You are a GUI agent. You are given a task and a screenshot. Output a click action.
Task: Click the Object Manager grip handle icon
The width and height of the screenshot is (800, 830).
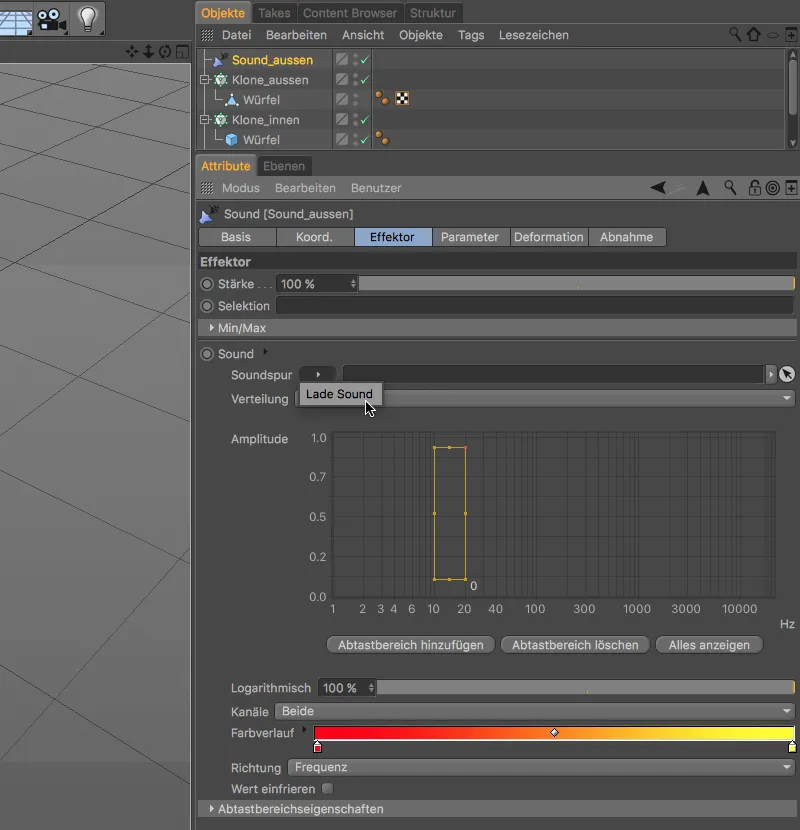tap(207, 35)
